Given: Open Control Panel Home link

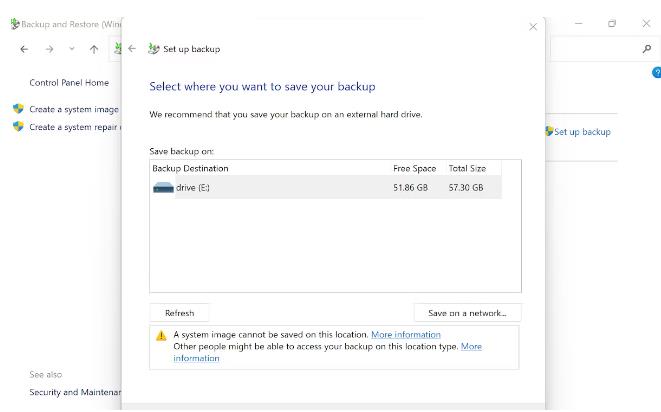Looking at the screenshot, I should [x=69, y=83].
